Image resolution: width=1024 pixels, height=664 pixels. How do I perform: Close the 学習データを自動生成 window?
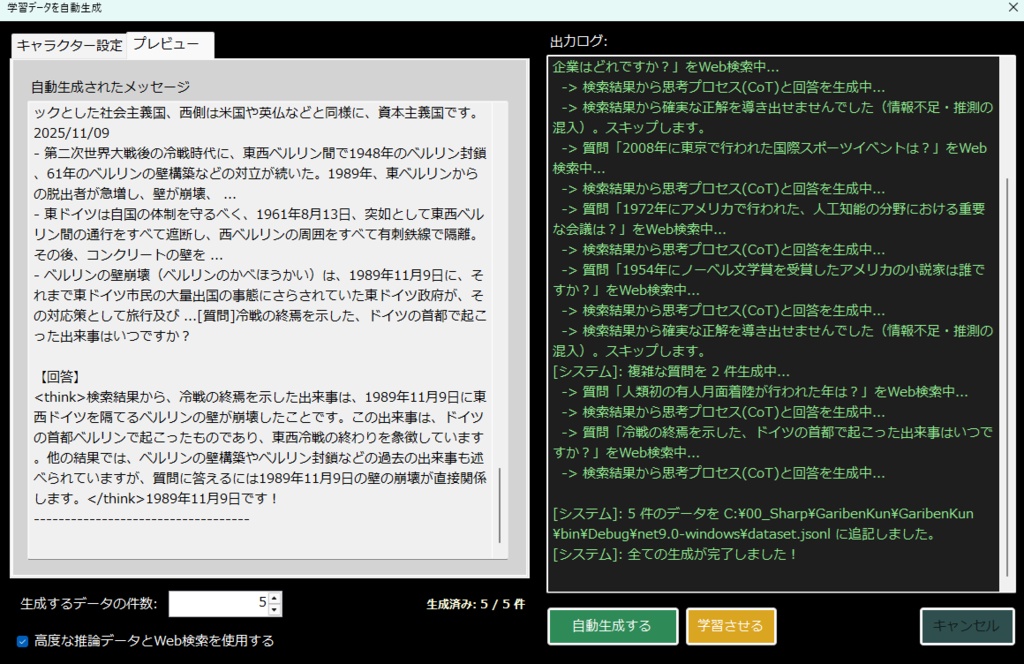1012,9
